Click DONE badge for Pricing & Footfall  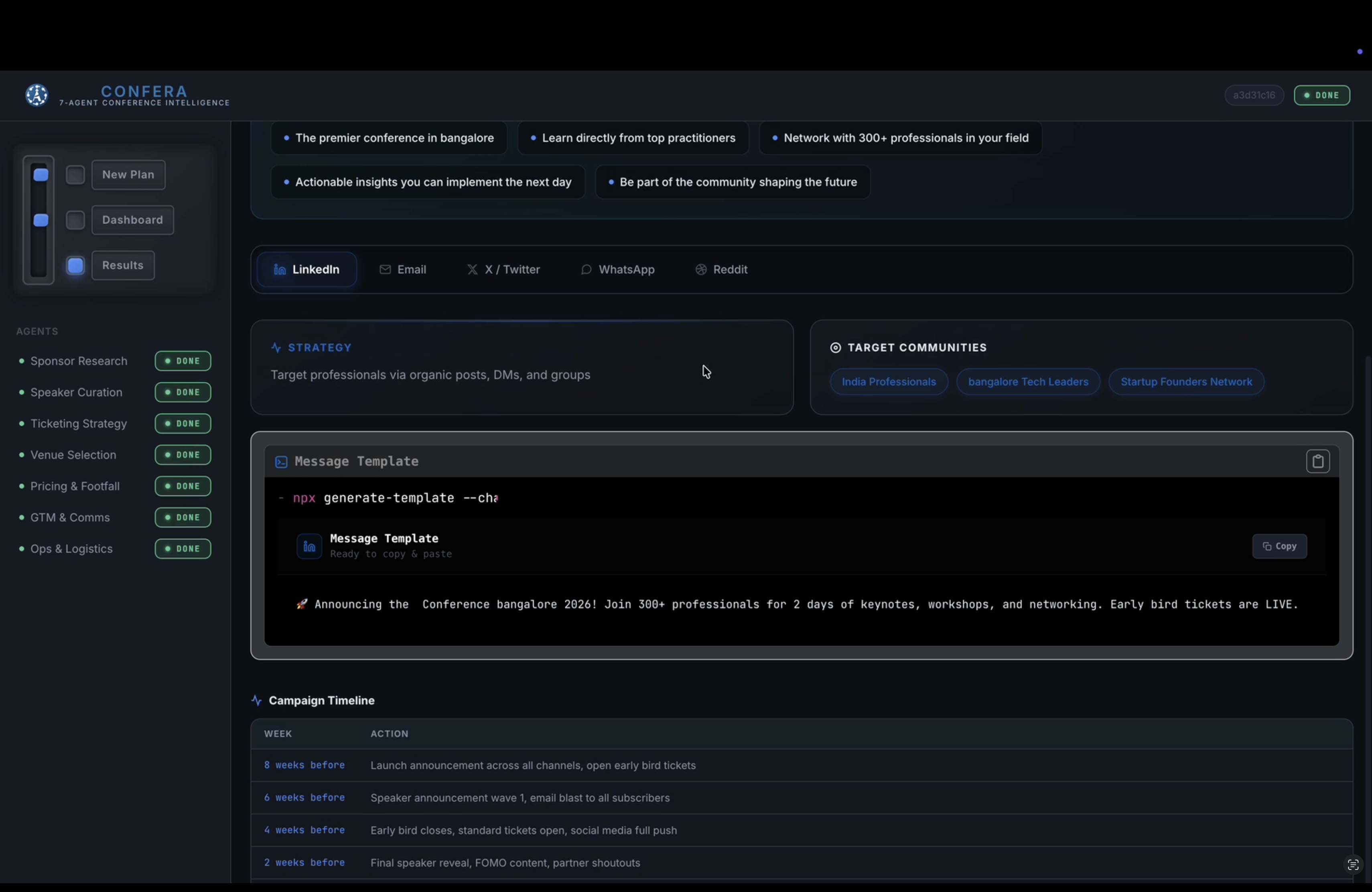[183, 487]
